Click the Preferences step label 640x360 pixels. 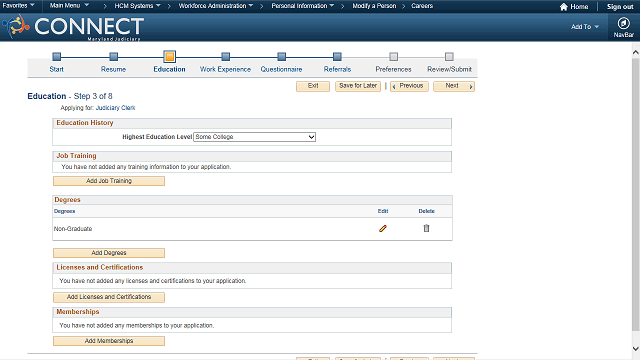coord(393,69)
